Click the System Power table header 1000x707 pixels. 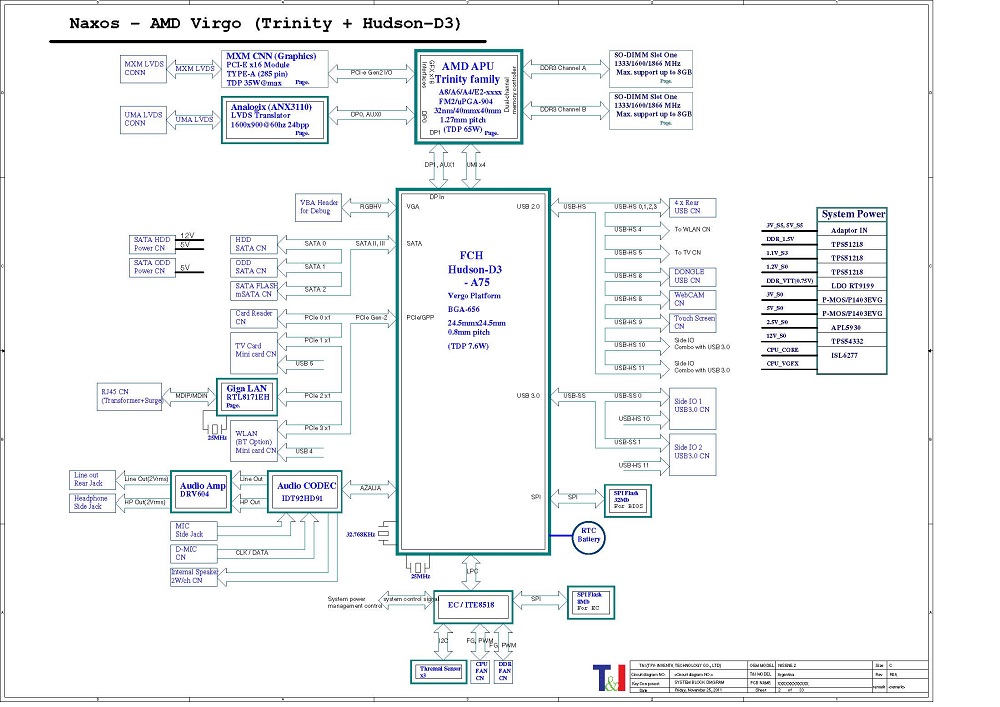(852, 214)
